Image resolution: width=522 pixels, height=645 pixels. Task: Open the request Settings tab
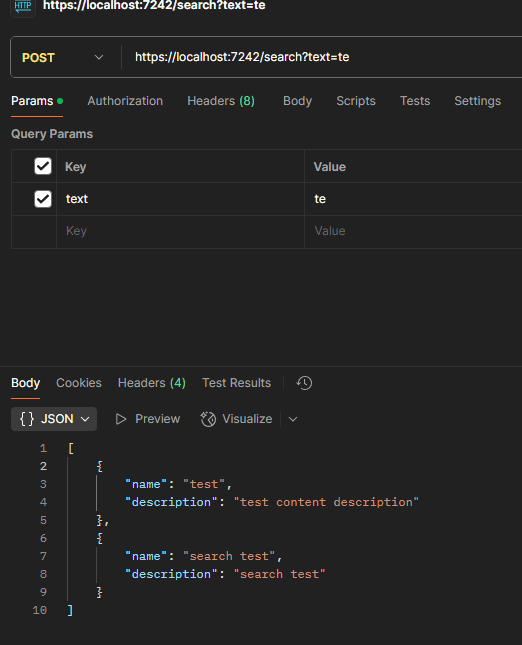pyautogui.click(x=478, y=101)
